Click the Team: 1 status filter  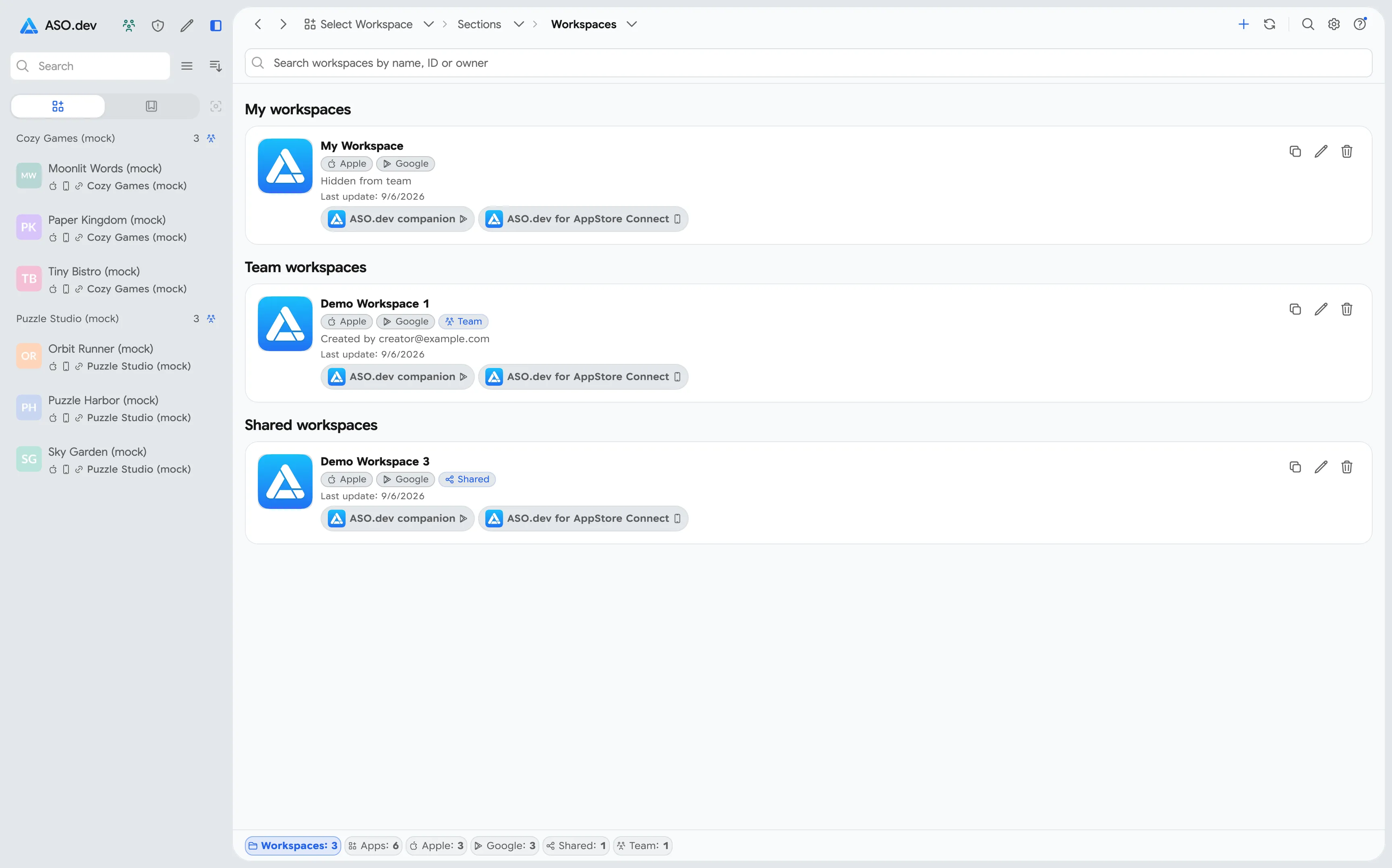pyautogui.click(x=642, y=845)
